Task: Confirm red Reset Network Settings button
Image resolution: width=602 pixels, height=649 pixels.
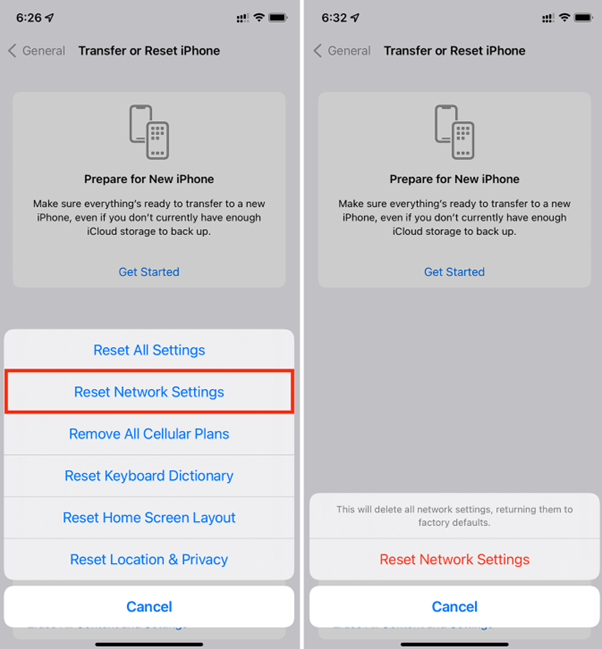Action: [454, 559]
